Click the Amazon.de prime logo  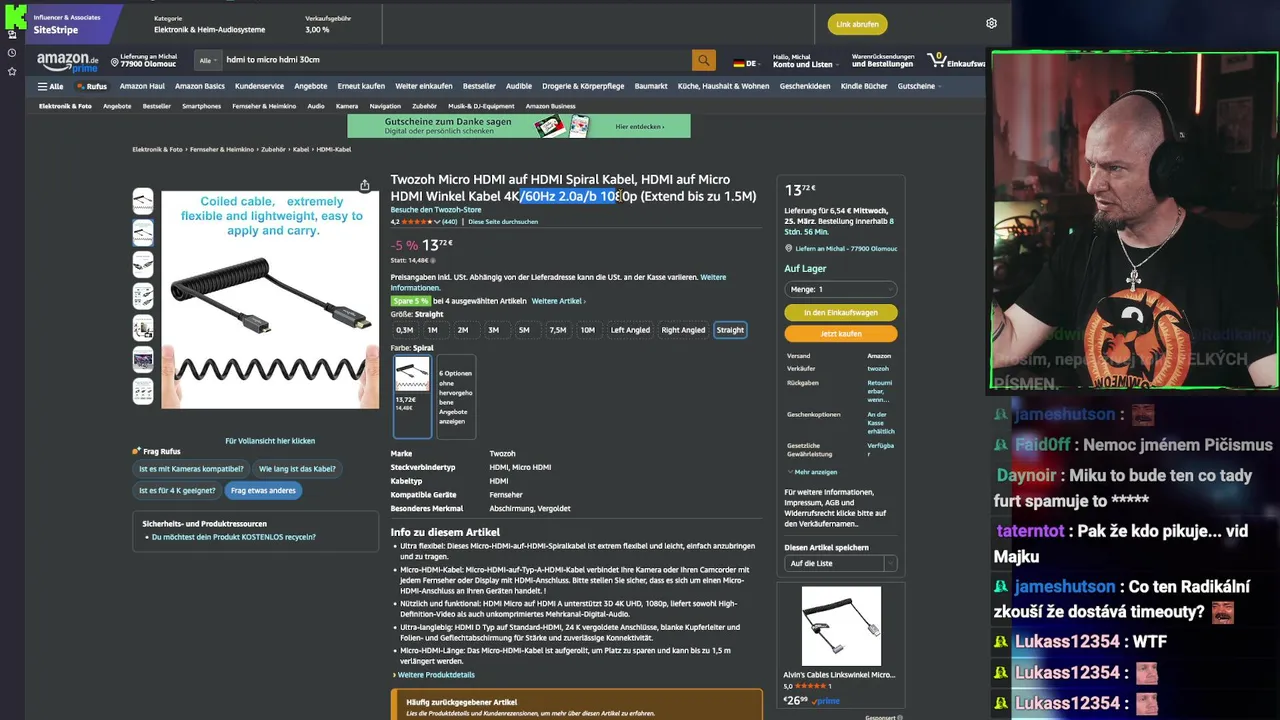(x=67, y=61)
